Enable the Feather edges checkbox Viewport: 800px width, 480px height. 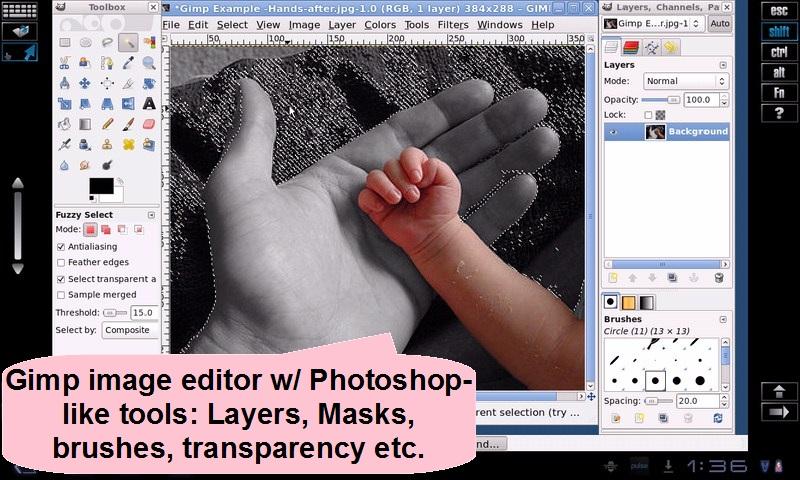point(61,263)
